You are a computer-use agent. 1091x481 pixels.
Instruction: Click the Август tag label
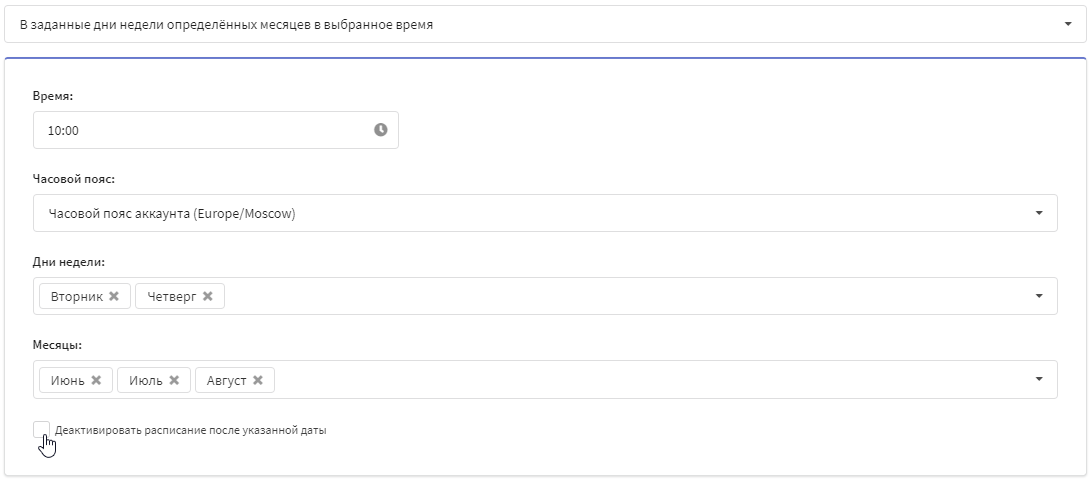pos(226,380)
